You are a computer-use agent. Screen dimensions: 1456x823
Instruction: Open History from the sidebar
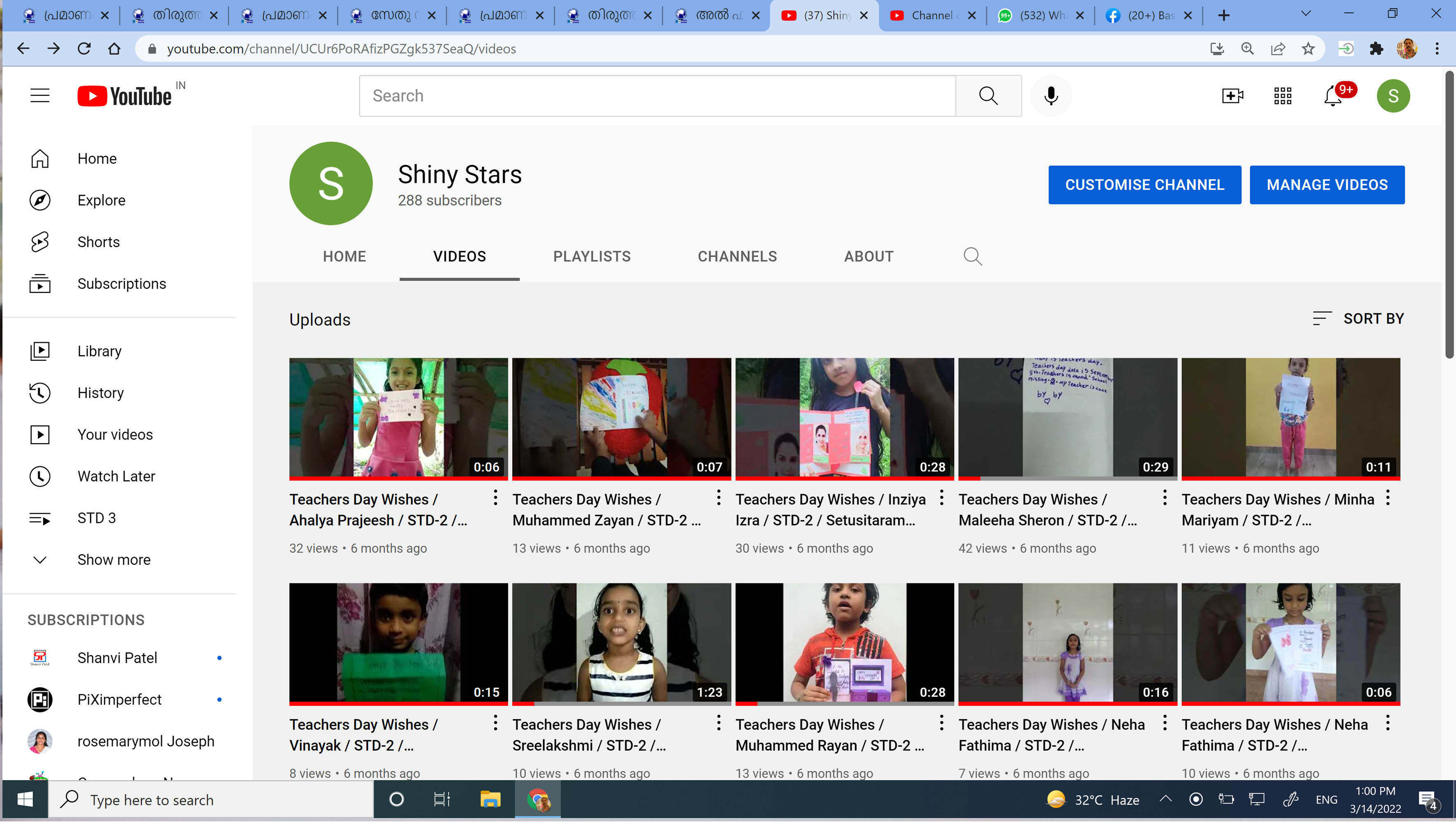[x=100, y=393]
